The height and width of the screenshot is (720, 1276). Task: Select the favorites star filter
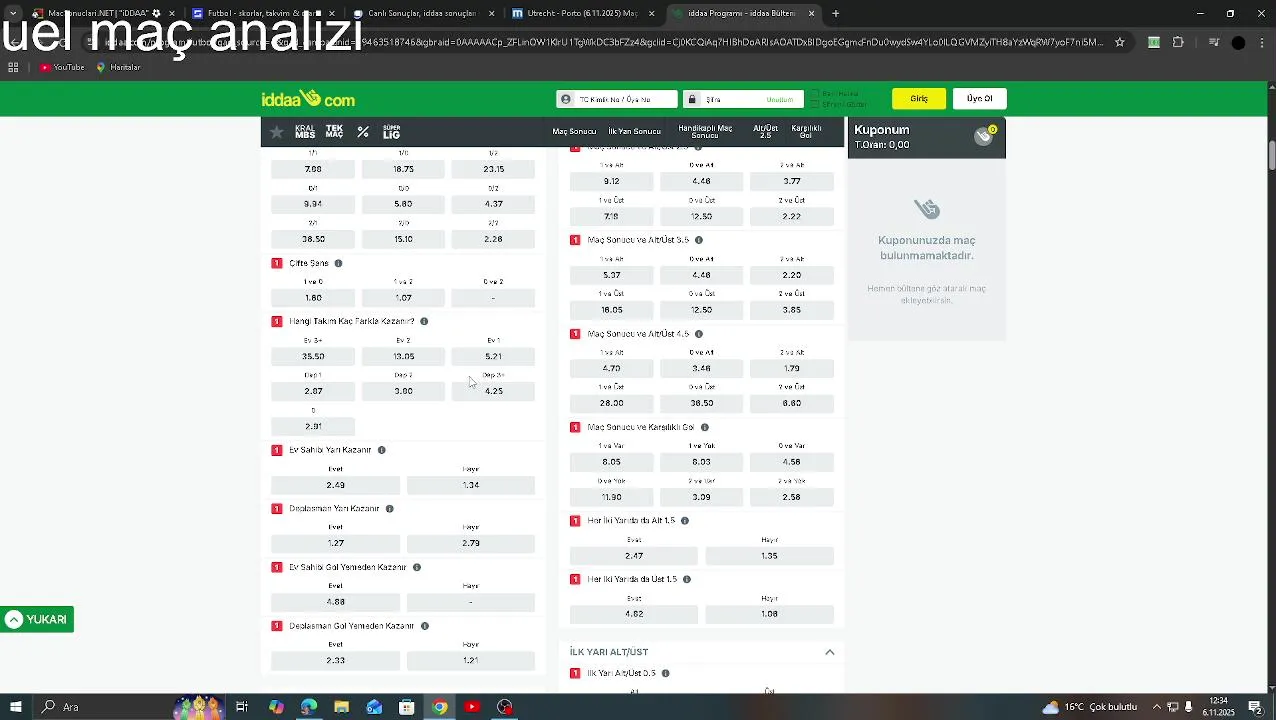pyautogui.click(x=277, y=132)
